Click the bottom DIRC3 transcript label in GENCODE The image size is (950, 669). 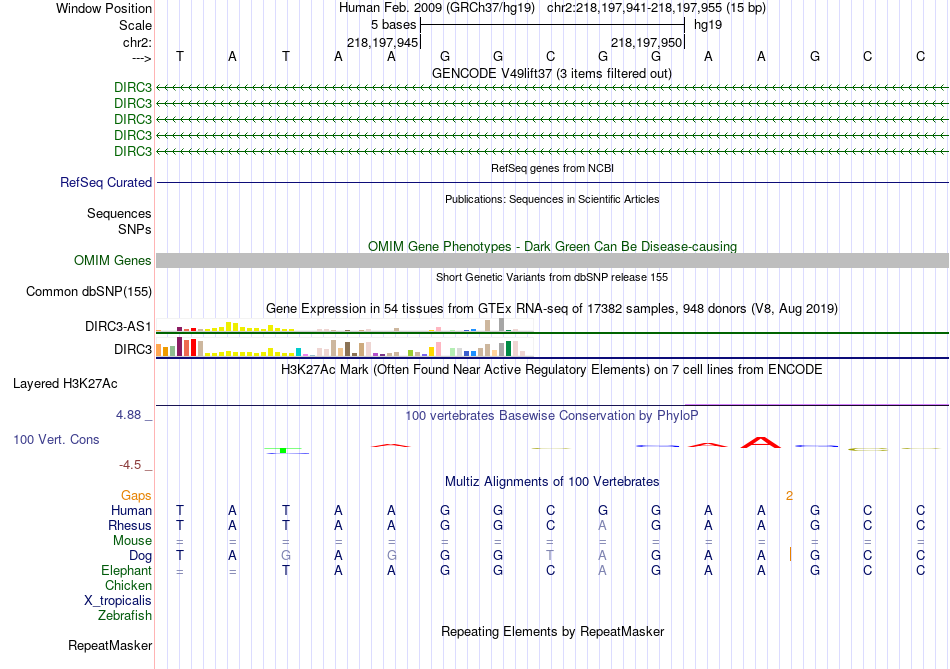click(133, 151)
